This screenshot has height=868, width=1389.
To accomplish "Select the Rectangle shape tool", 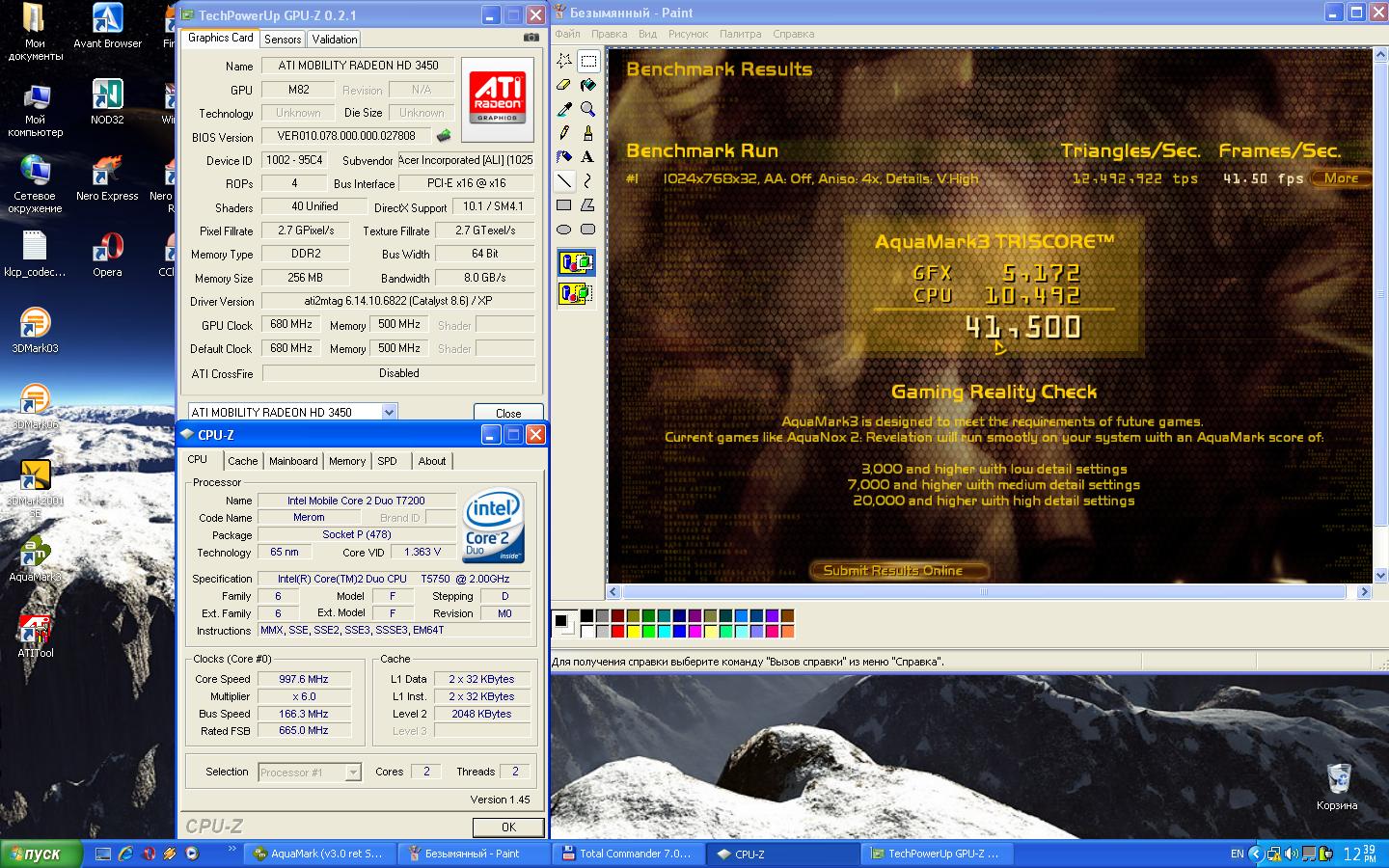I will [564, 205].
